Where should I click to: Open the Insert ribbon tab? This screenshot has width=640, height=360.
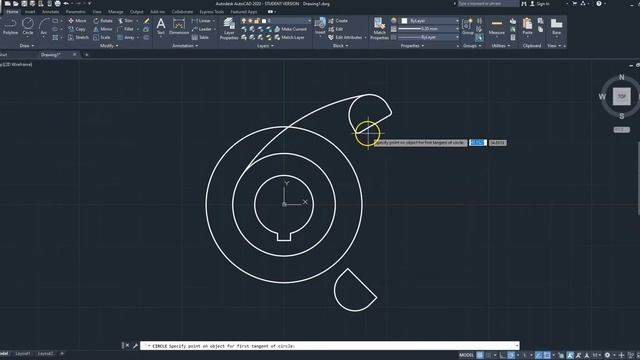click(30, 12)
